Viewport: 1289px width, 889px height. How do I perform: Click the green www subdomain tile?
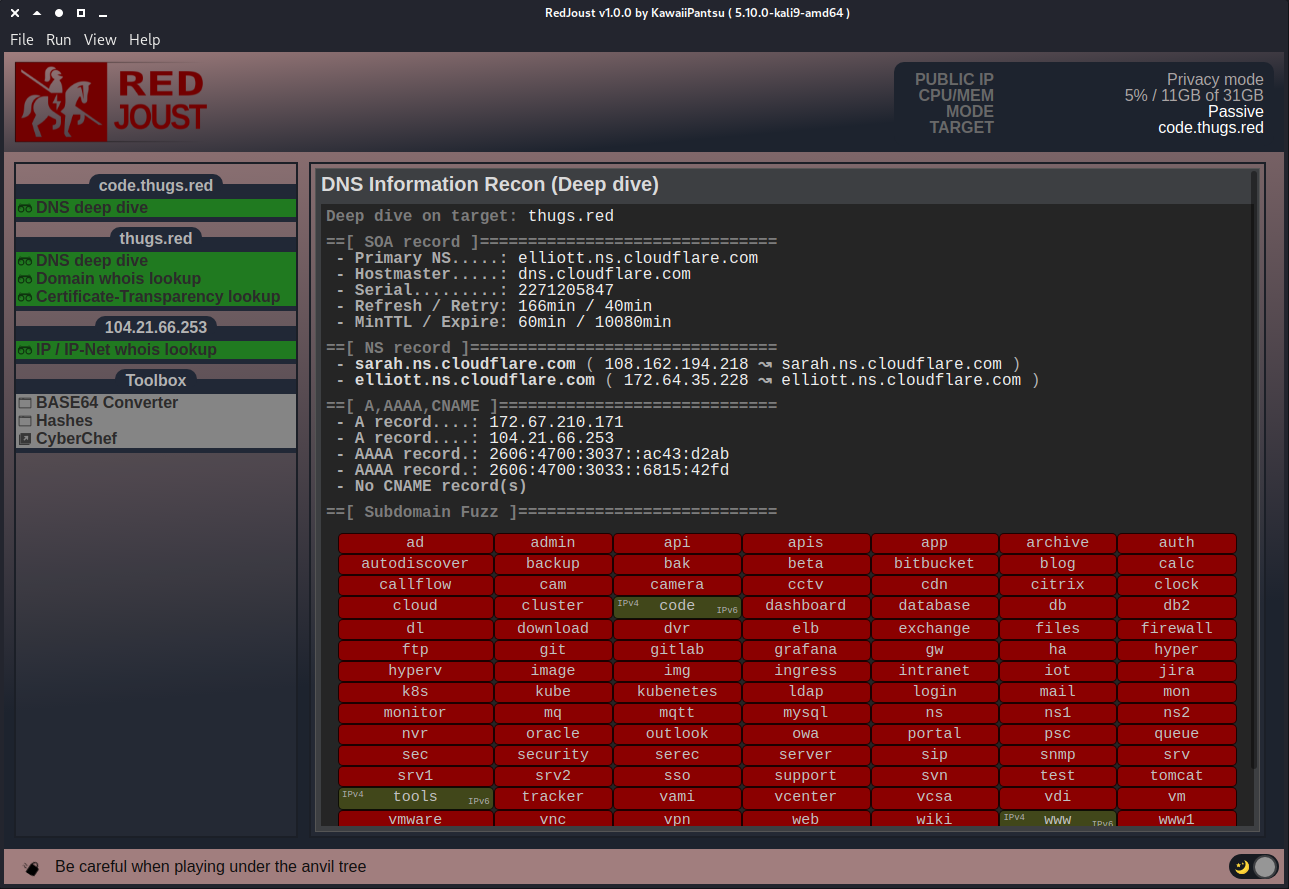pos(1057,819)
